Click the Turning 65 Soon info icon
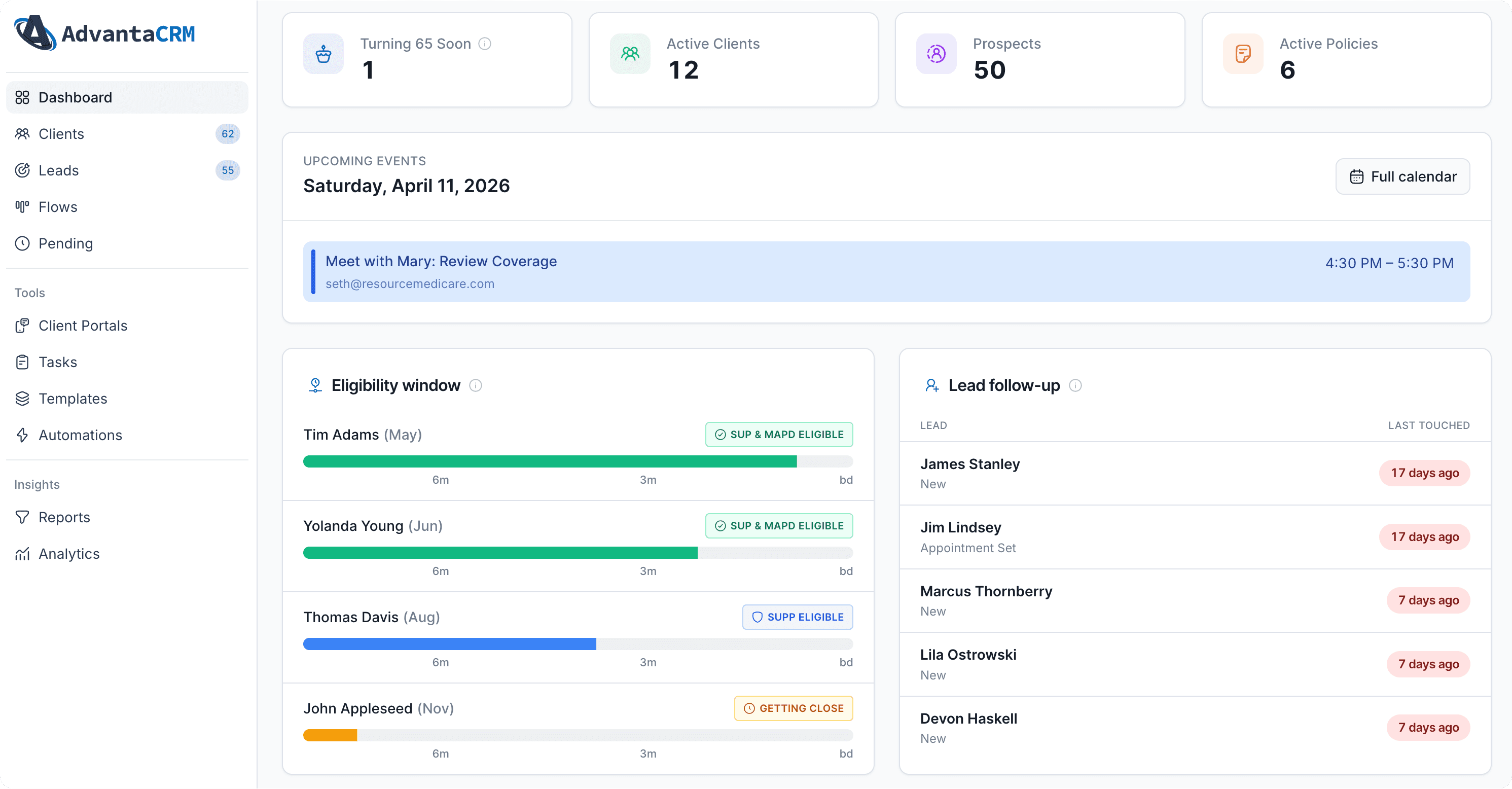The height and width of the screenshot is (789, 1512). [x=485, y=44]
